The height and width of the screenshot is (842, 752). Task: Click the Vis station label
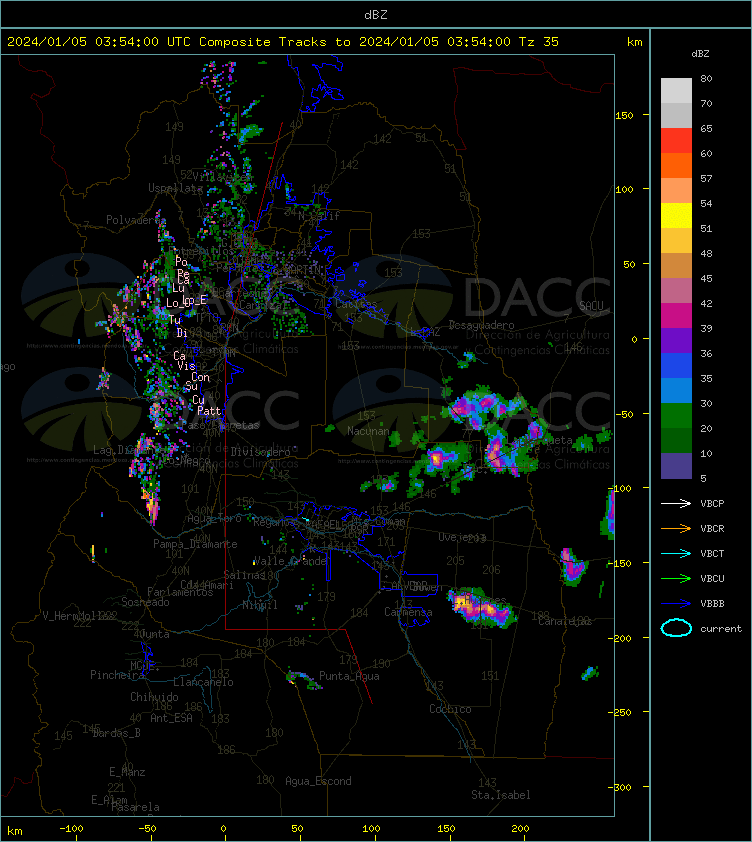point(186,366)
